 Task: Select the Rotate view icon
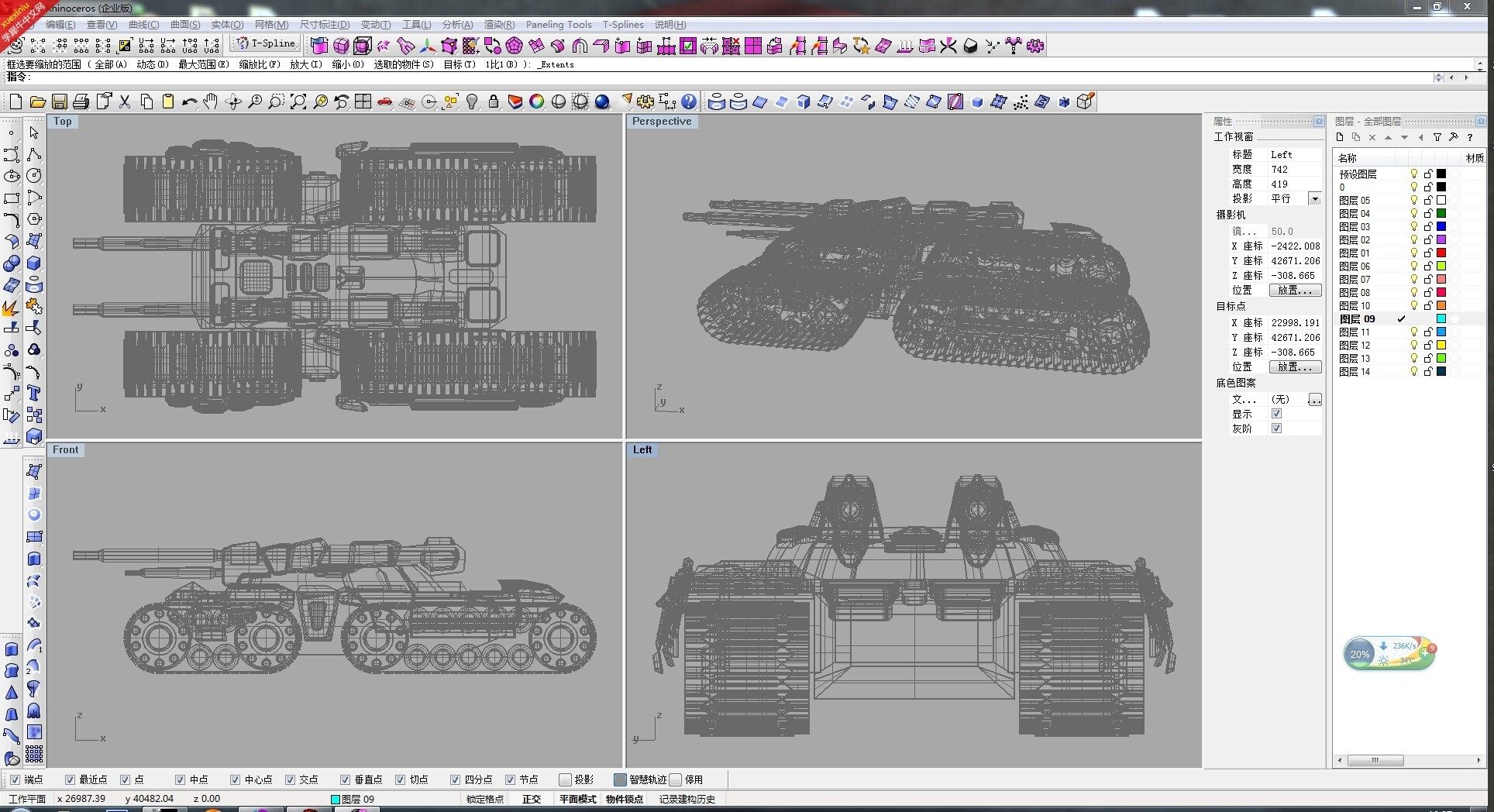coord(232,101)
